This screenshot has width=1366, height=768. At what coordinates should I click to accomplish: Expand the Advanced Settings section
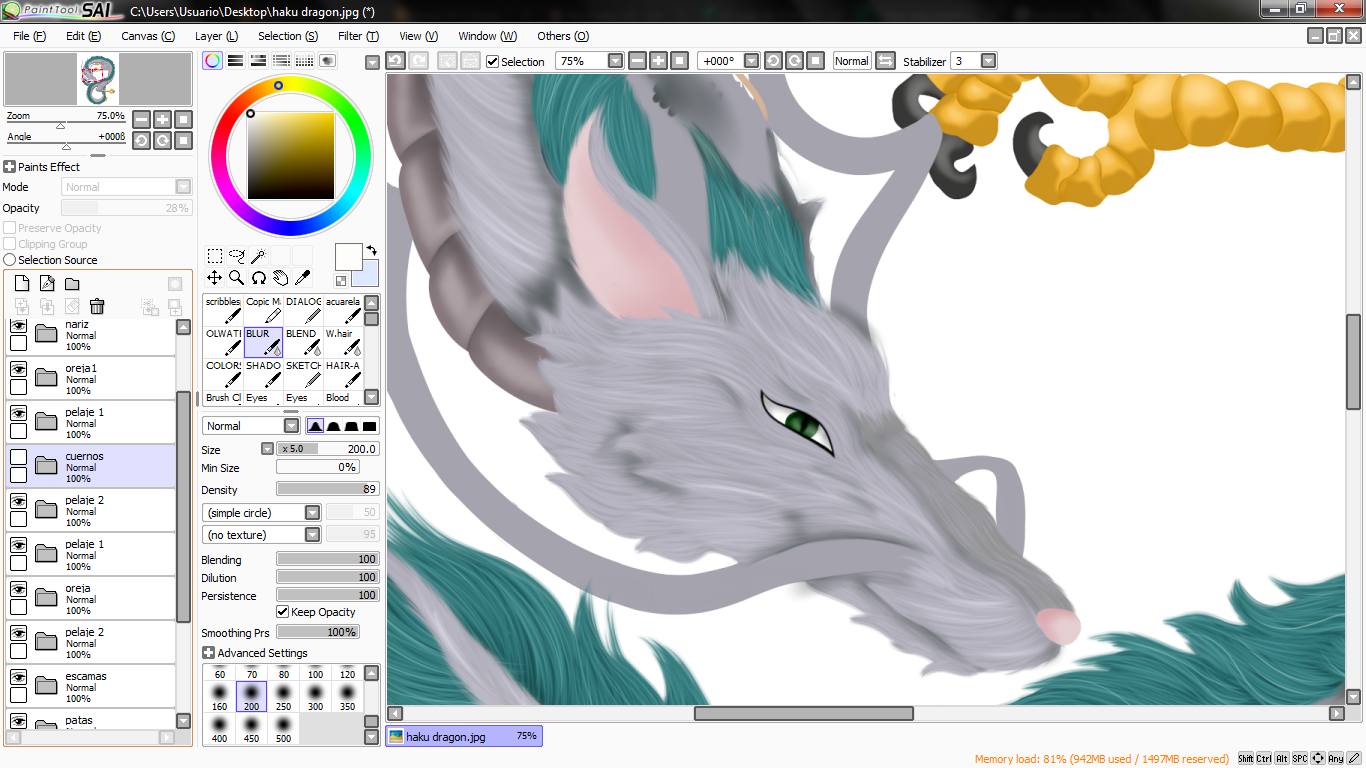click(208, 653)
